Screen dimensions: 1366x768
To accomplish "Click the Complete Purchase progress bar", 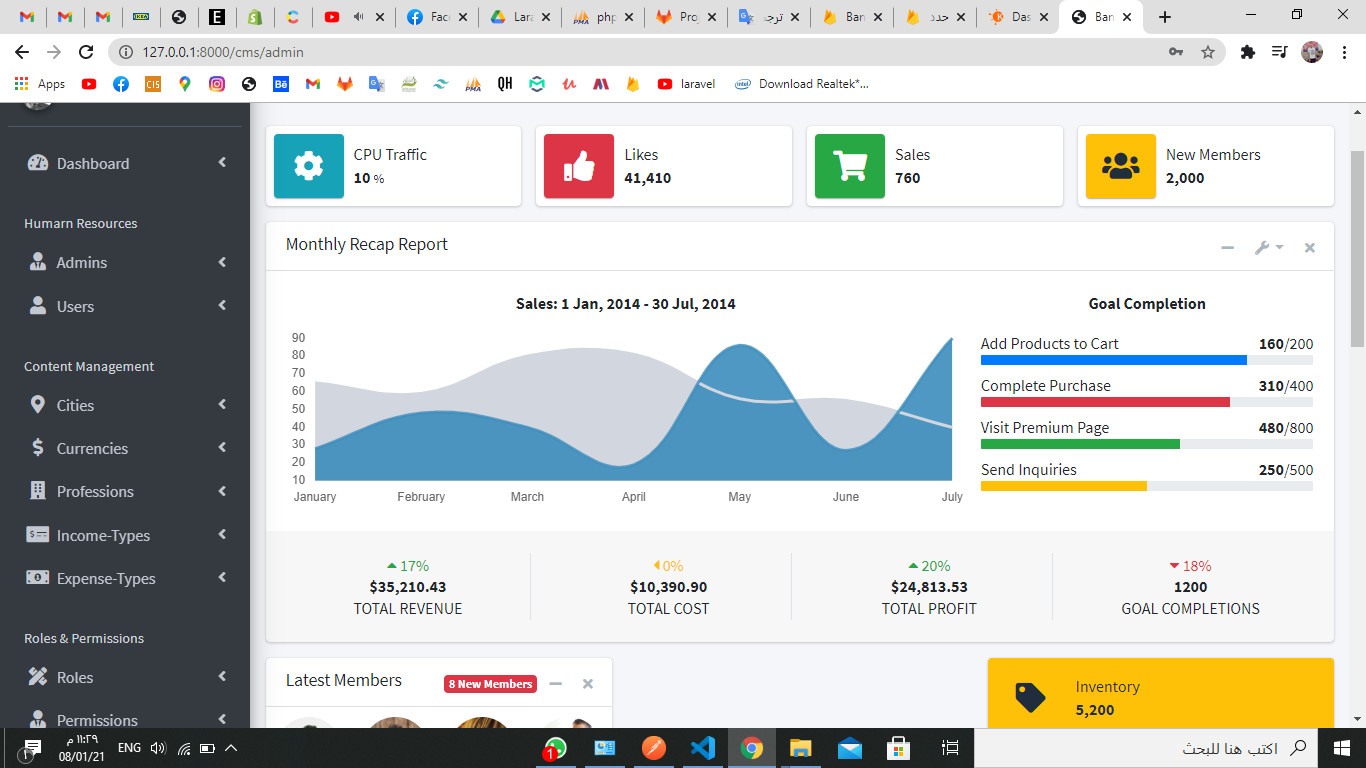I will pos(1147,402).
